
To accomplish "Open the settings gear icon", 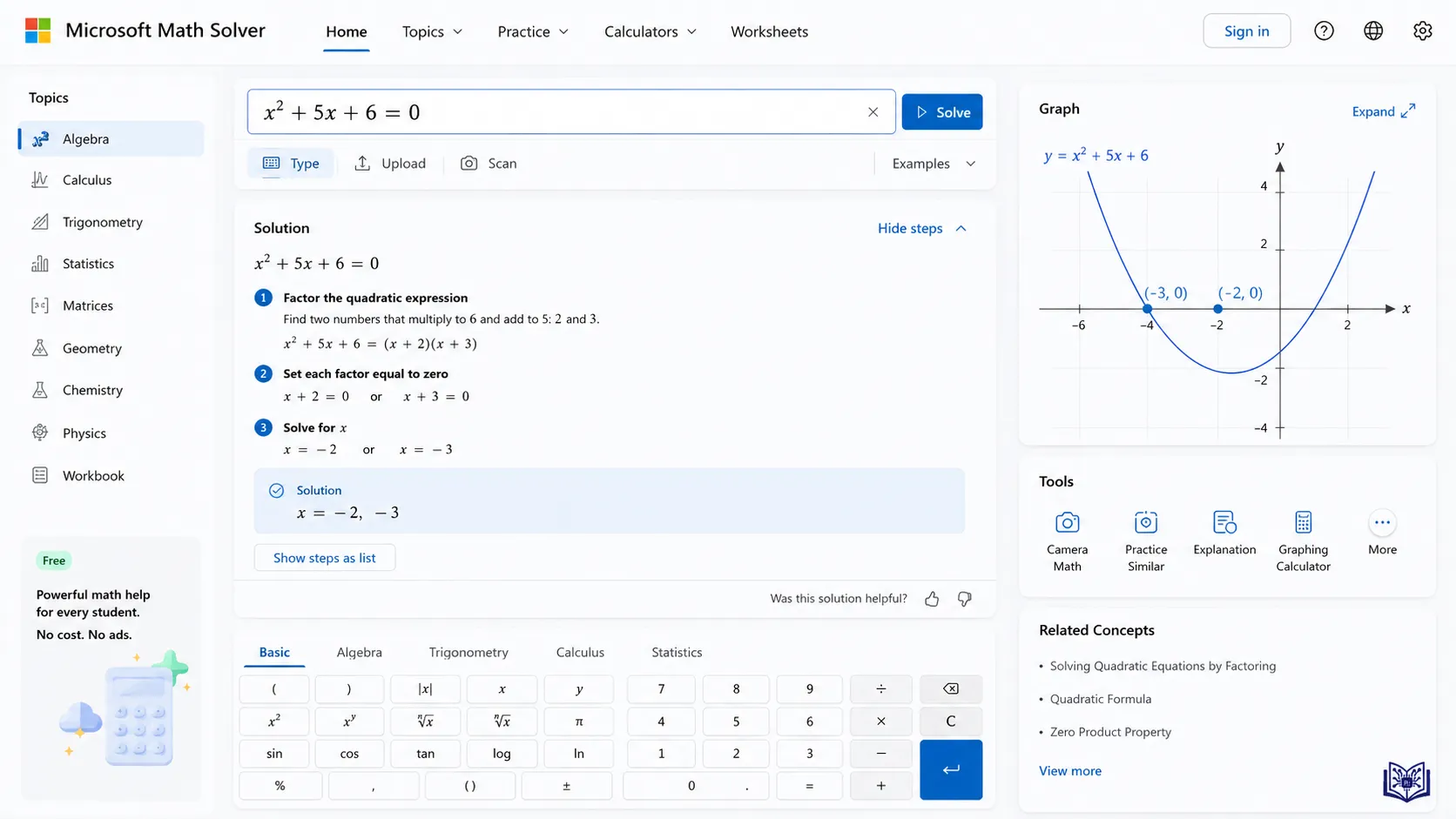I will point(1423,30).
